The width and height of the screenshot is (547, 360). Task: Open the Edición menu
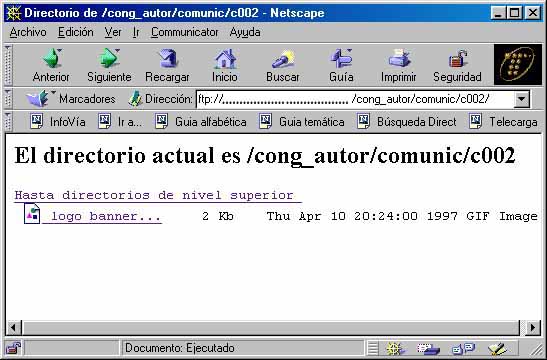(x=76, y=32)
